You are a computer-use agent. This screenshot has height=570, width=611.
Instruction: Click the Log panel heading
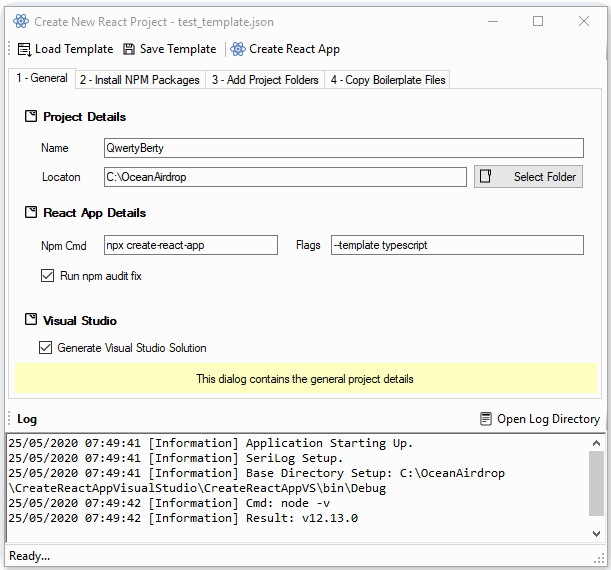coord(27,419)
